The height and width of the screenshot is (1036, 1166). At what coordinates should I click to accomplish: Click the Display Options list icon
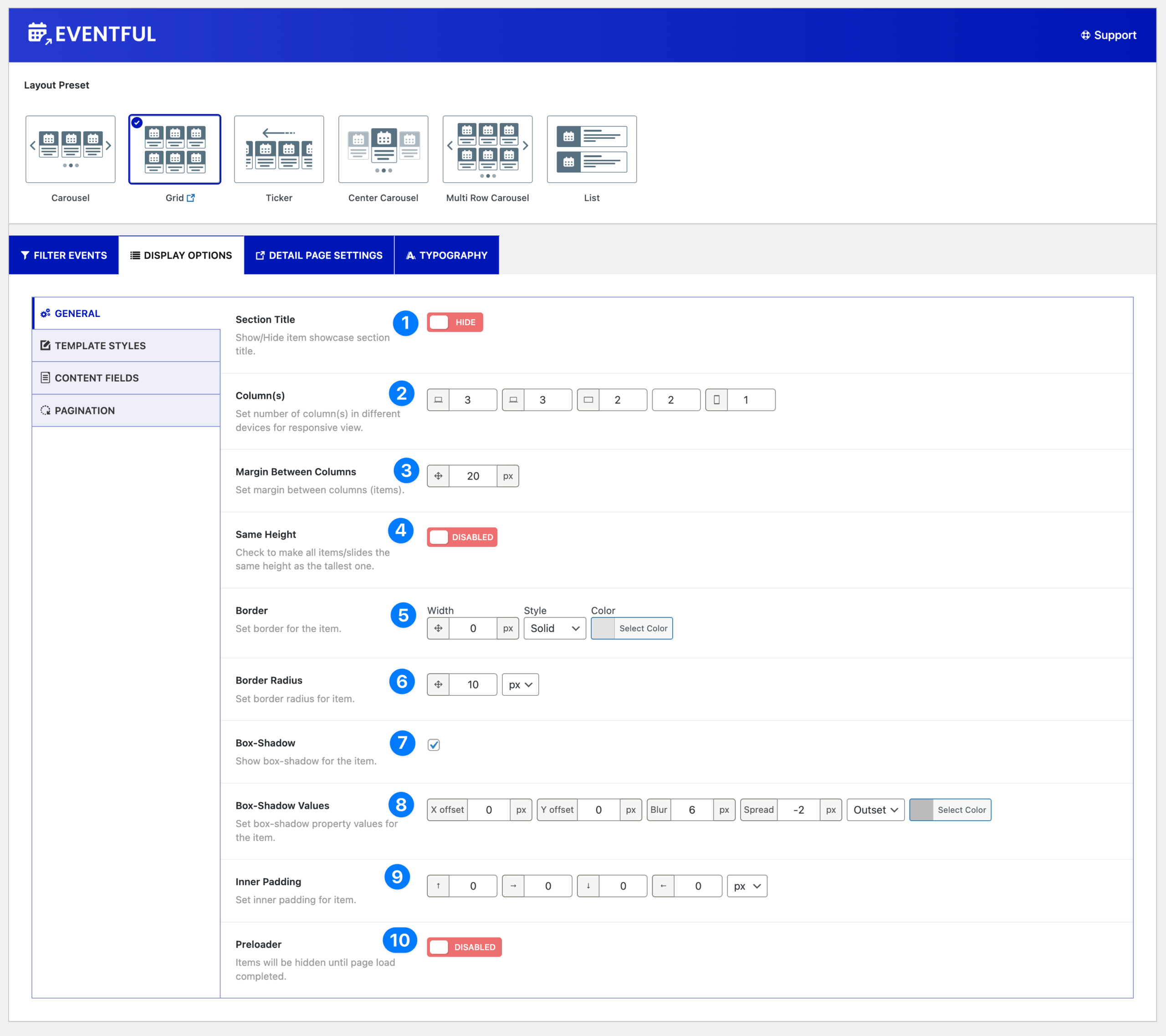click(135, 255)
